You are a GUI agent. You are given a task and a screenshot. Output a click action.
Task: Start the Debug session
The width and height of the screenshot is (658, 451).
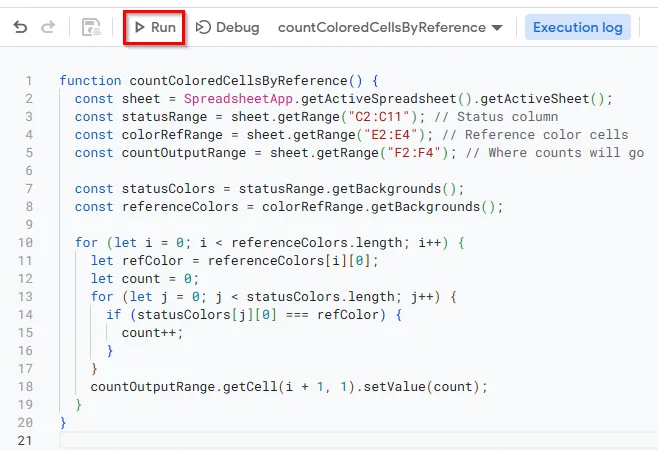(227, 27)
